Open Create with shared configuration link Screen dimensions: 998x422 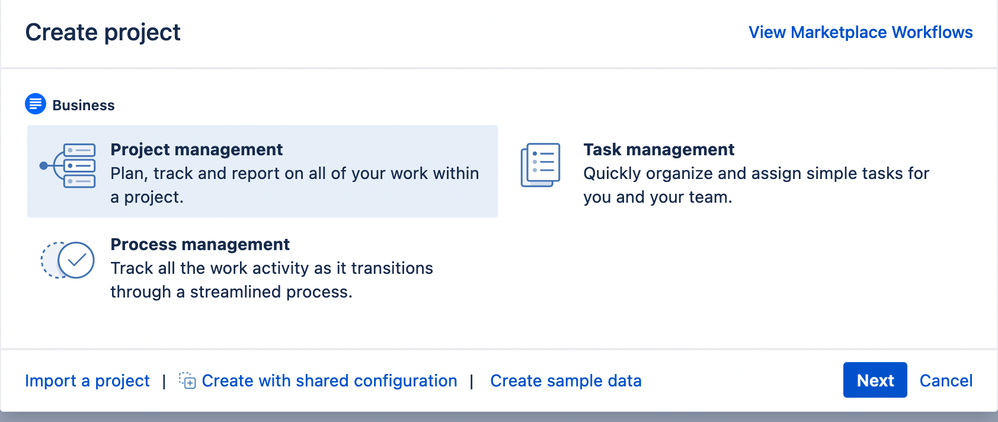[x=329, y=381]
